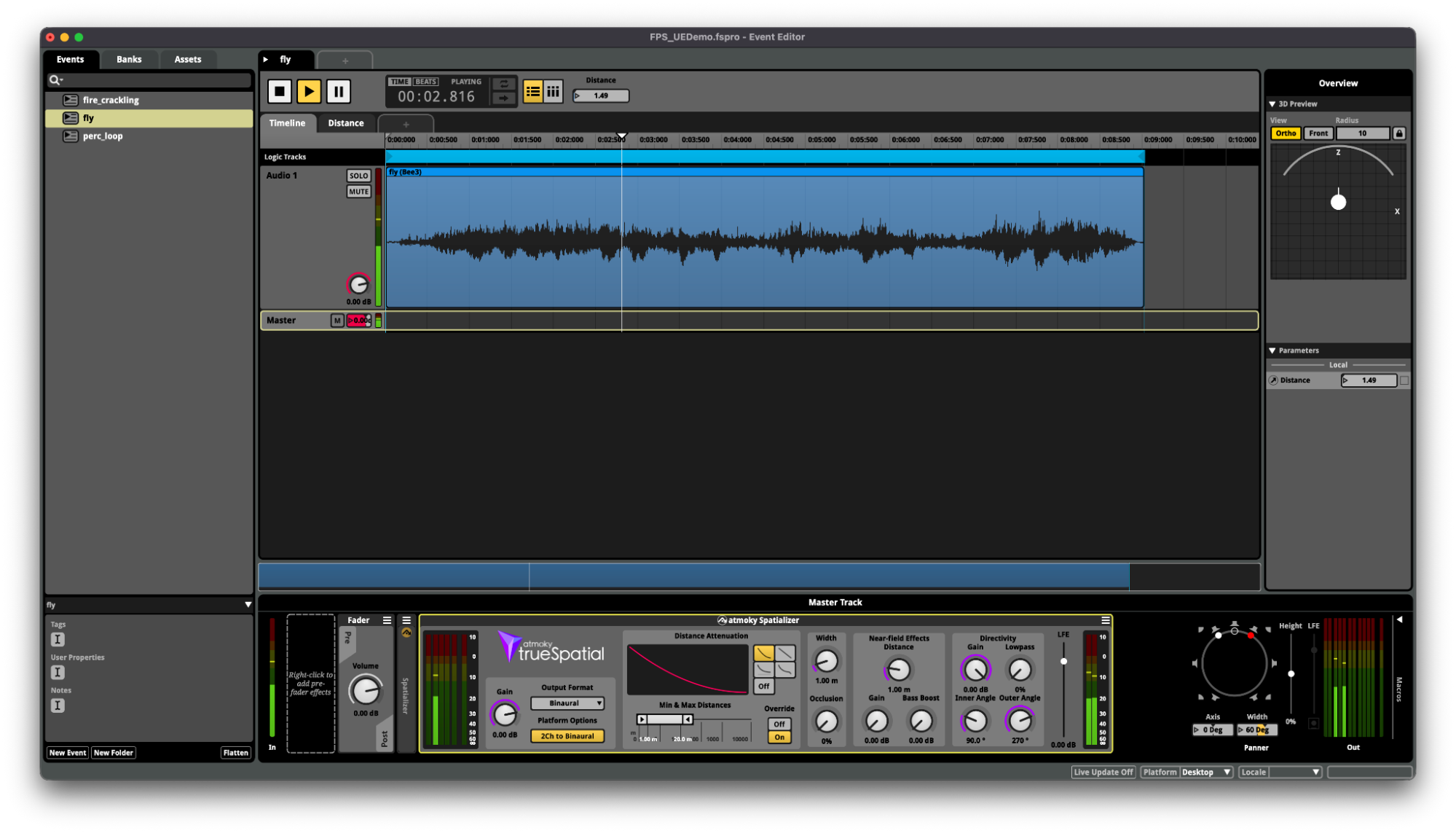
Task: Click the follow-cursor arrow icon in transport
Action: [x=504, y=98]
